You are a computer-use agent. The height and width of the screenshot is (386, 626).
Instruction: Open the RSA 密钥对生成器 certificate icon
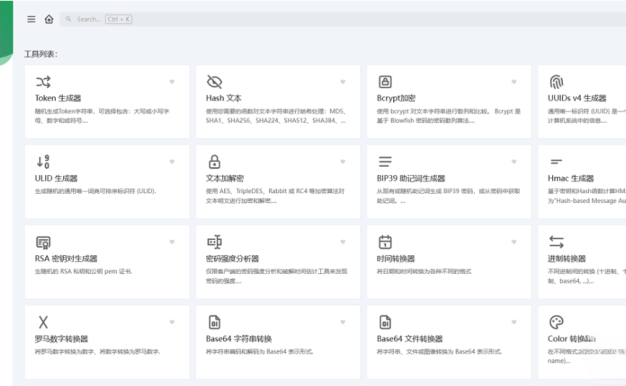[x=43, y=242]
